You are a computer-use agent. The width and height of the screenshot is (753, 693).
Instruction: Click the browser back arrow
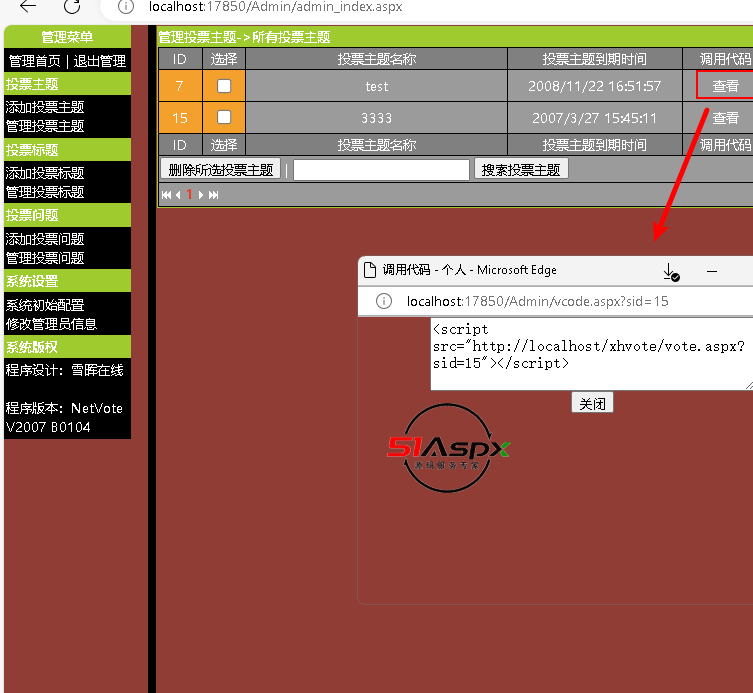click(28, 6)
